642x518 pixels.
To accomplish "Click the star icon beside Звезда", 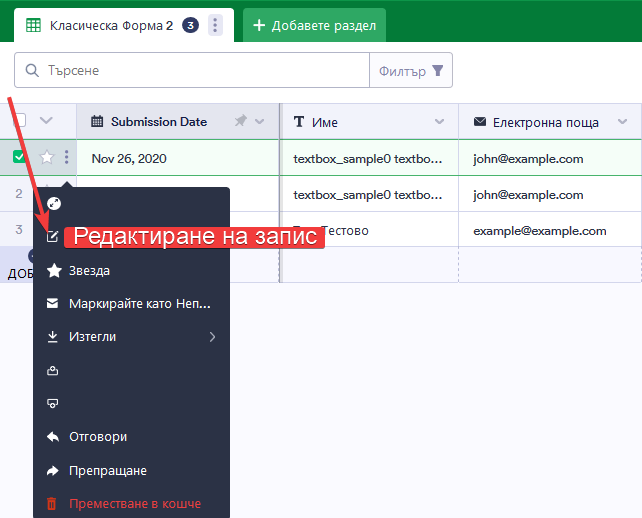I will coord(54,271).
